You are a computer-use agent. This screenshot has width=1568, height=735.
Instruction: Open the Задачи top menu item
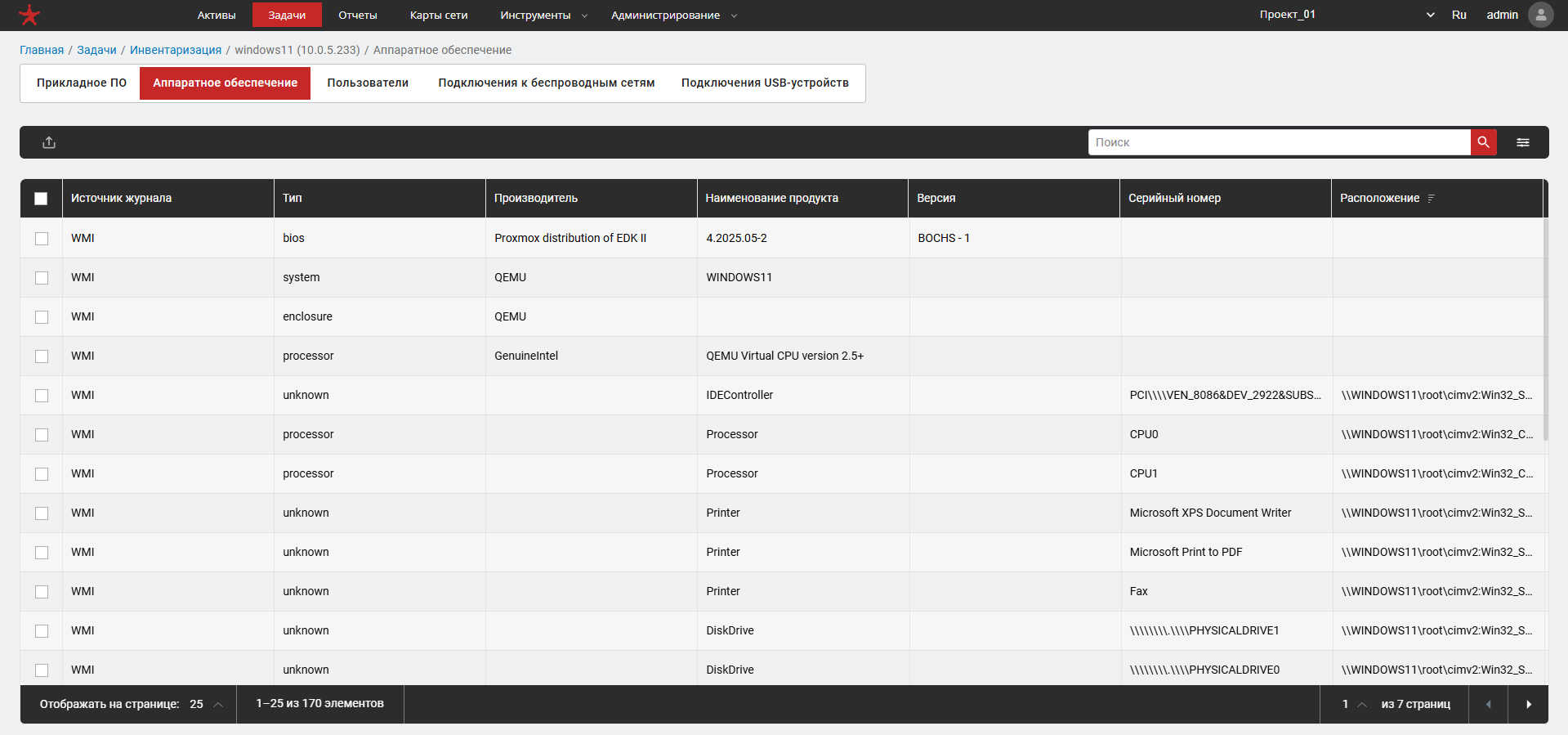point(287,15)
